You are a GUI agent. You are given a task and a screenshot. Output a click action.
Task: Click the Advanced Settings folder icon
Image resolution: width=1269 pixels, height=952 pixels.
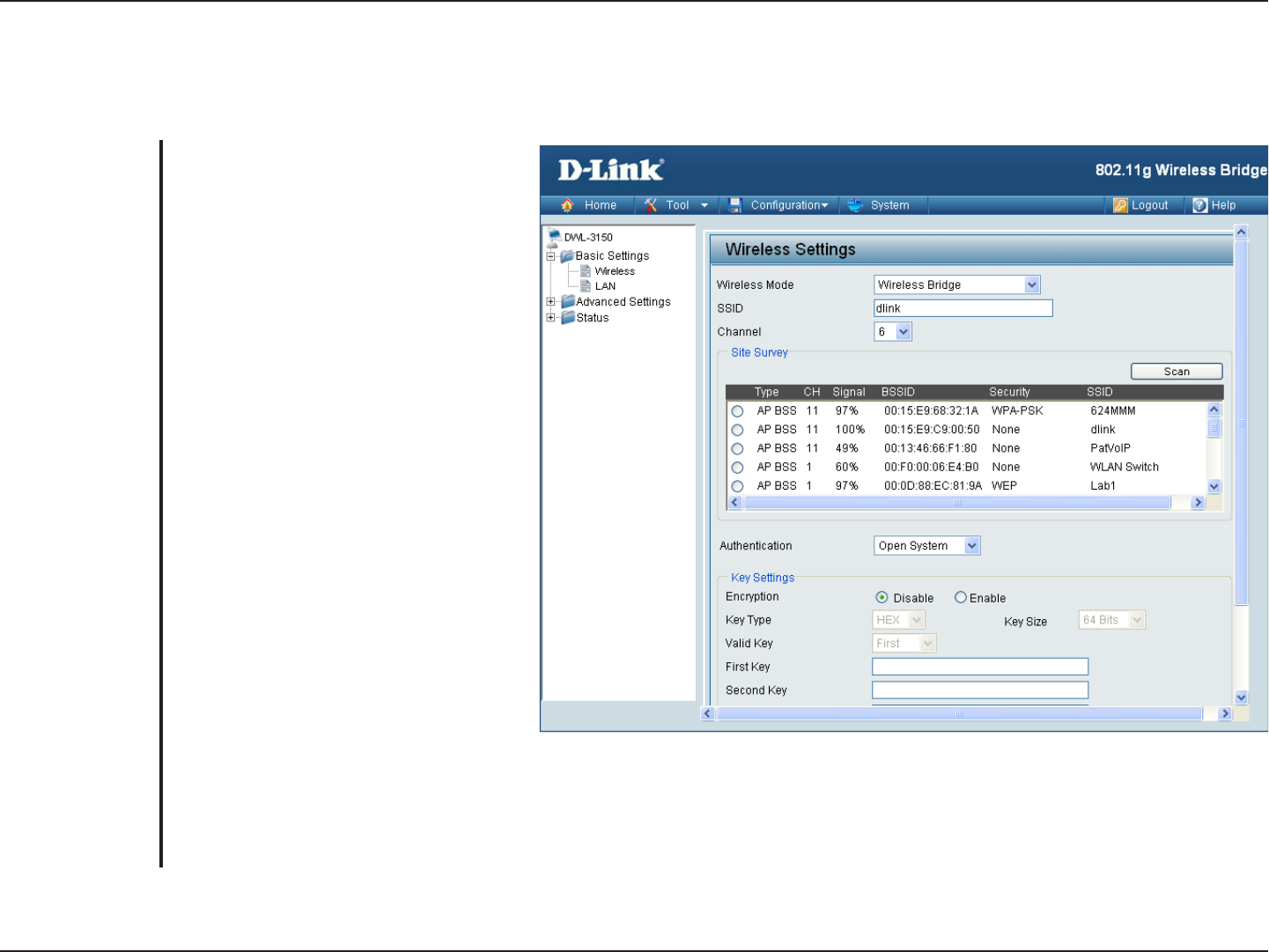point(568,302)
